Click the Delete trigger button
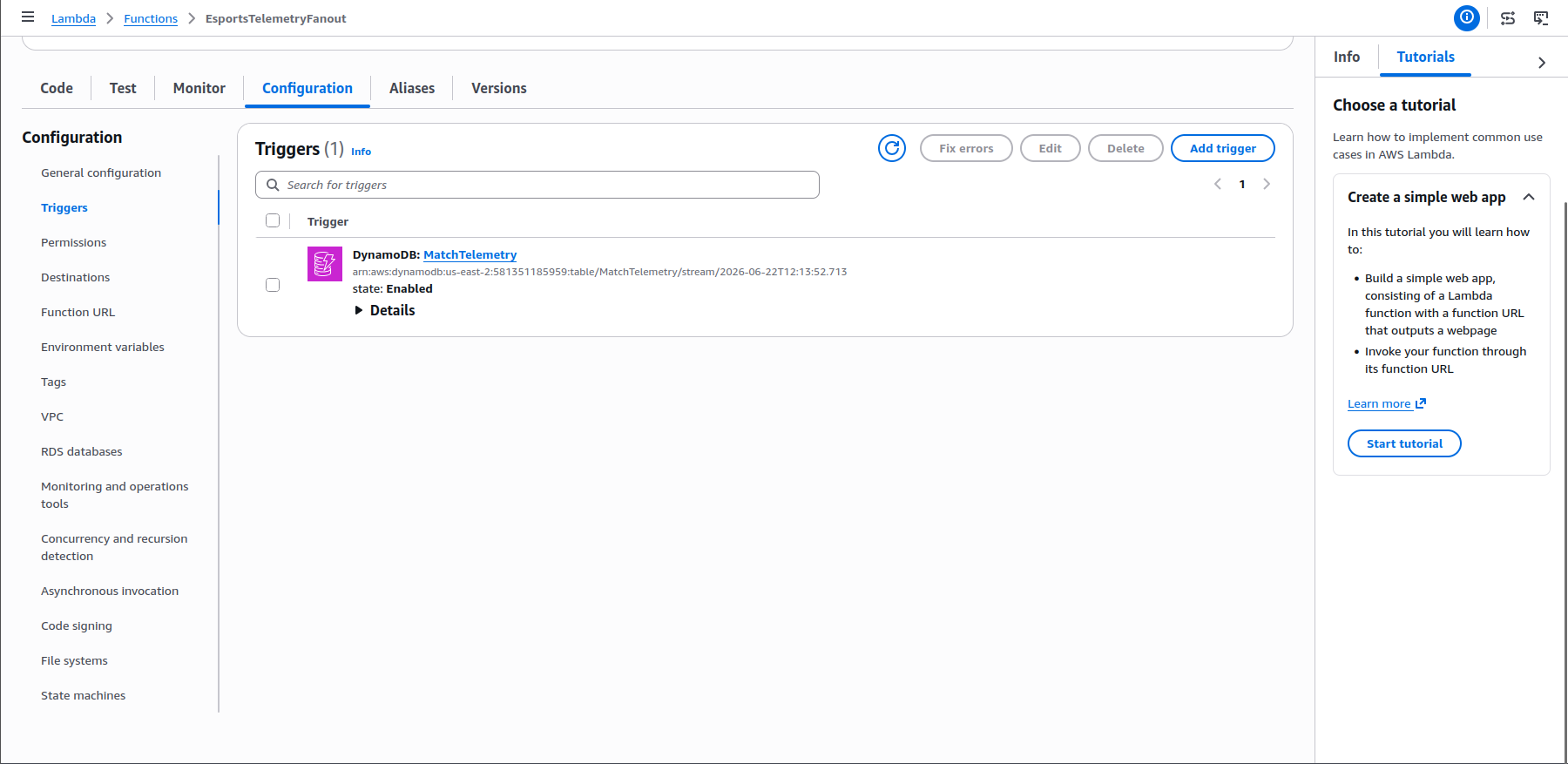The width and height of the screenshot is (1568, 764). click(1125, 148)
